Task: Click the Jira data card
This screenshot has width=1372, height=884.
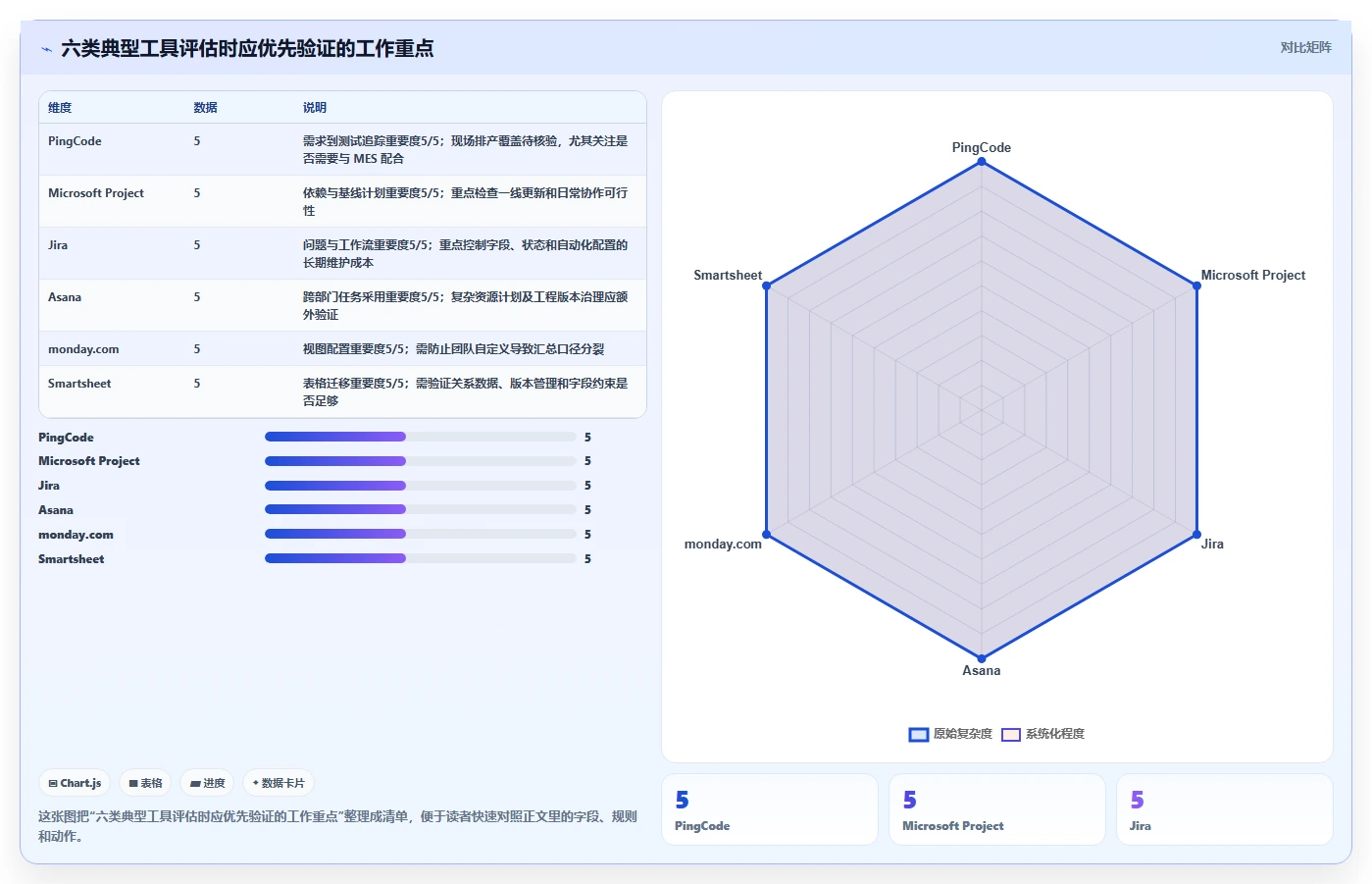Action: [x=1225, y=809]
